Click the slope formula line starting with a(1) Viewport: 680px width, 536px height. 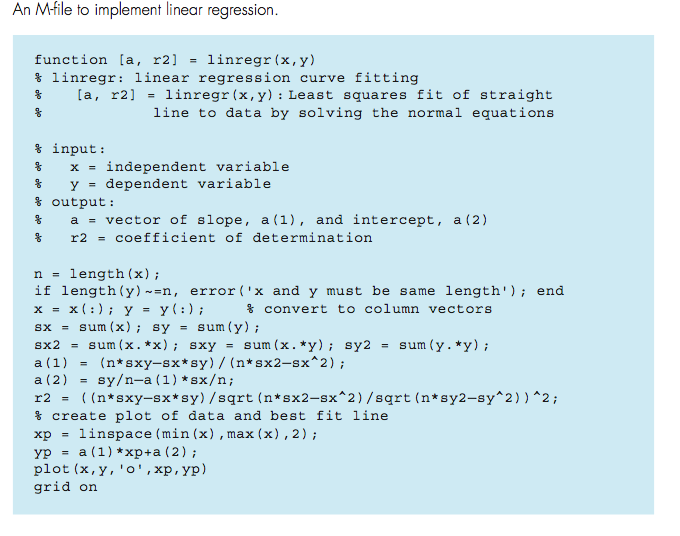(x=190, y=363)
